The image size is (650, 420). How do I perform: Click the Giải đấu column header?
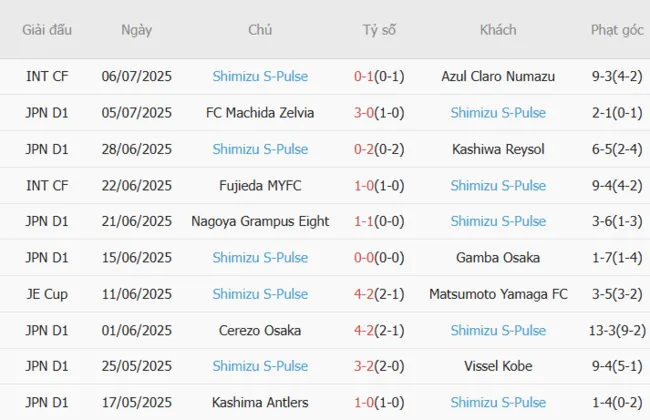pyautogui.click(x=47, y=30)
